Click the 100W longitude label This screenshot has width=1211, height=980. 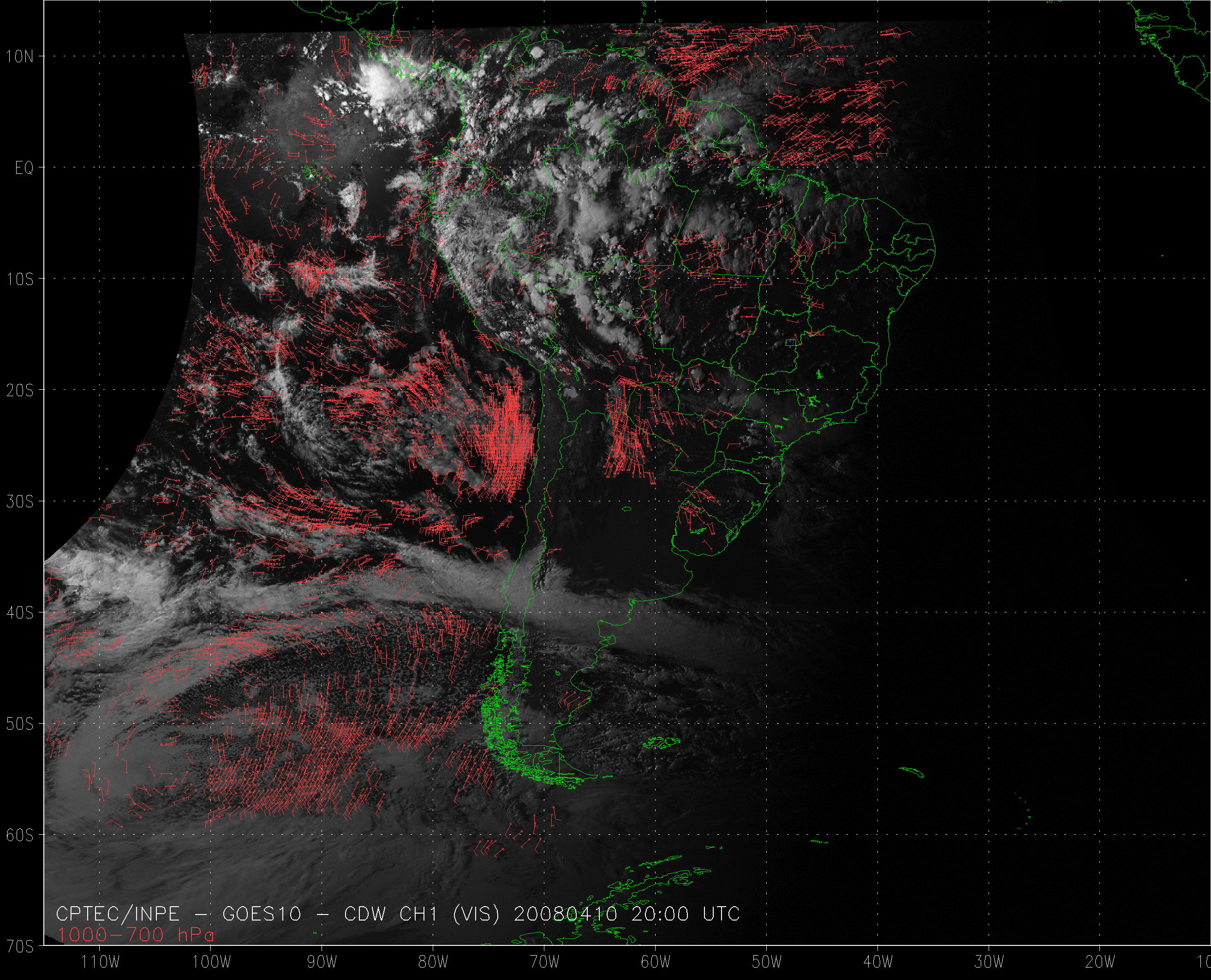[x=212, y=962]
